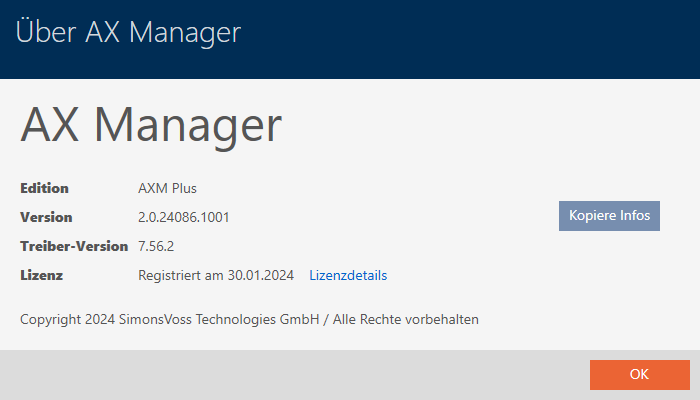The height and width of the screenshot is (400, 700).
Task: Select the Treiber-Version label
Action: pos(74,246)
